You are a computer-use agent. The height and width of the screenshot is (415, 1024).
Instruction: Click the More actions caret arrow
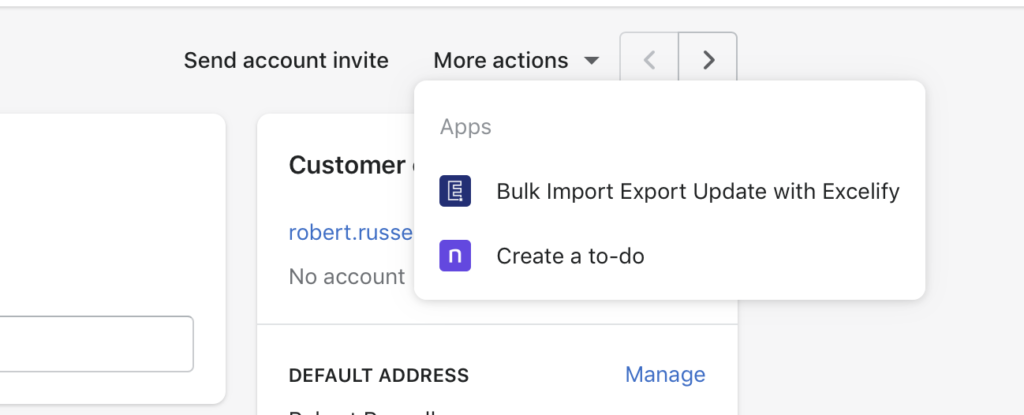click(591, 61)
